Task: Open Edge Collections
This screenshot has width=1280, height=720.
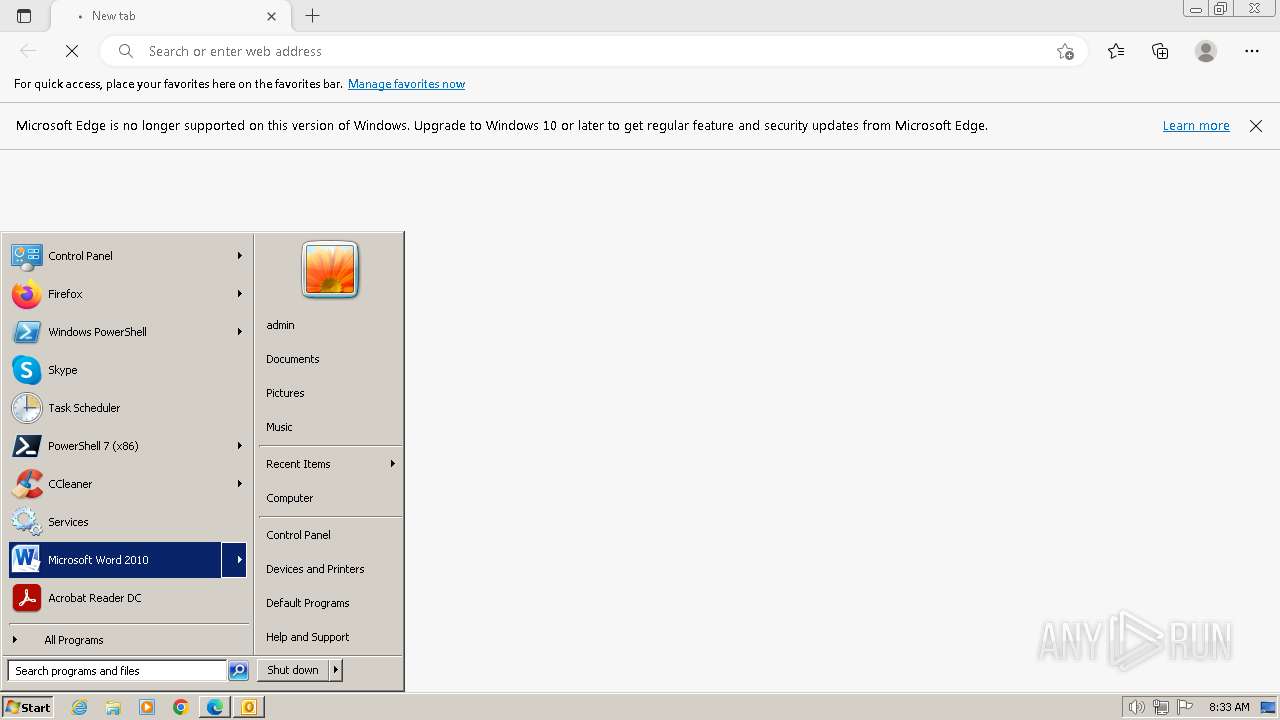Action: tap(1160, 51)
